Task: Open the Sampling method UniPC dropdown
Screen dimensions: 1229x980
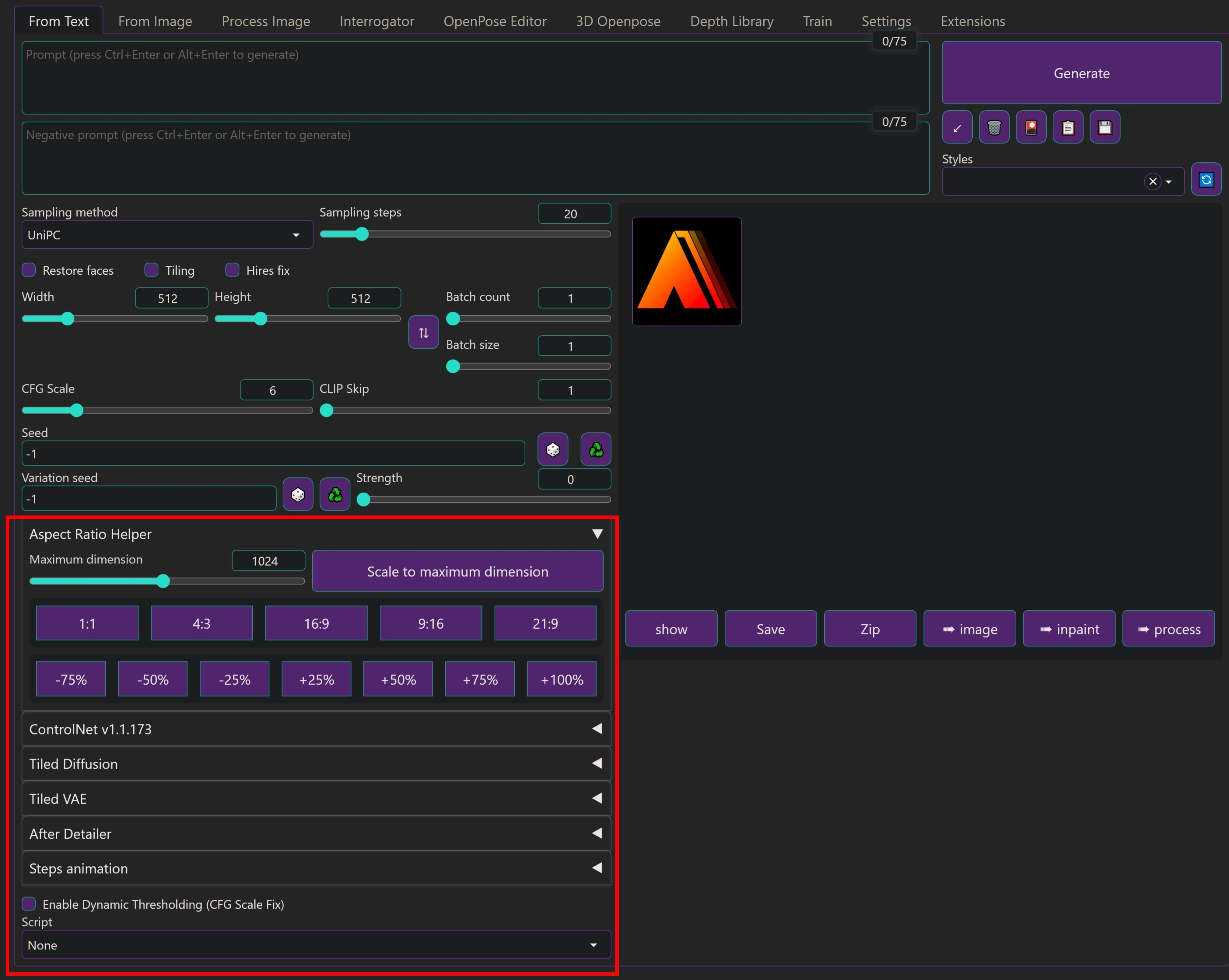Action: 167,235
